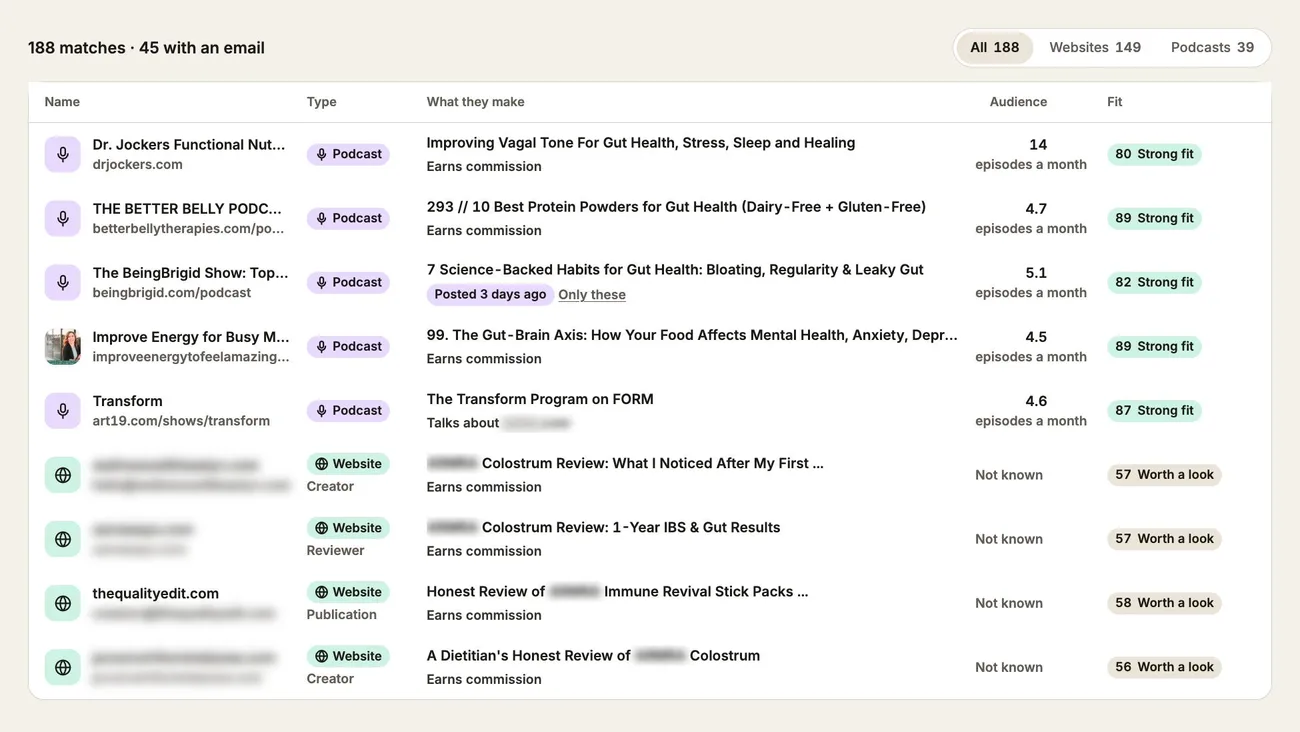Open 'The Transform Program on FORM' title
This screenshot has width=1300, height=732.
click(x=540, y=399)
